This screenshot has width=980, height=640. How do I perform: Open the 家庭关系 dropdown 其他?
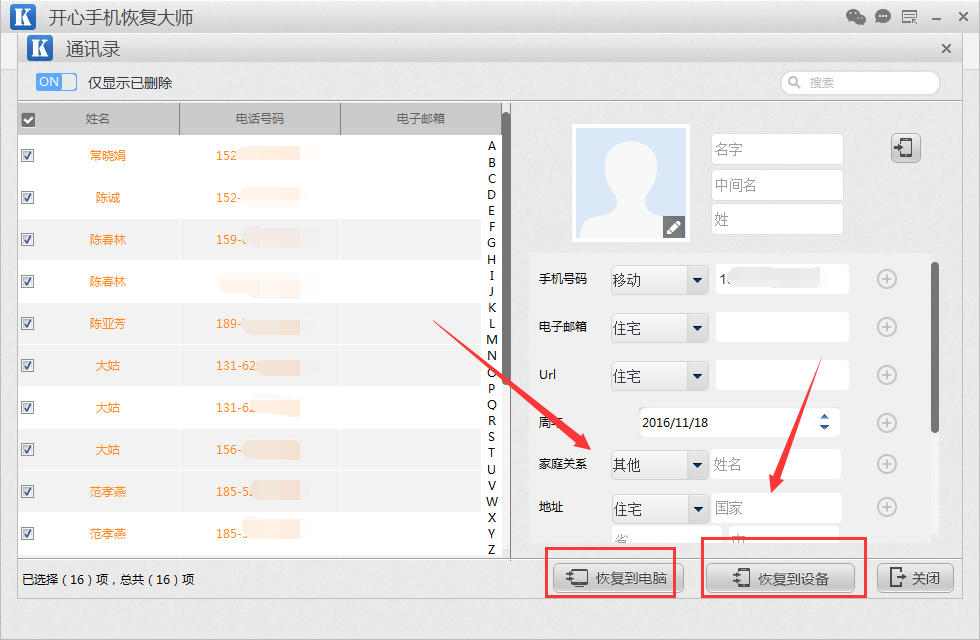659,464
